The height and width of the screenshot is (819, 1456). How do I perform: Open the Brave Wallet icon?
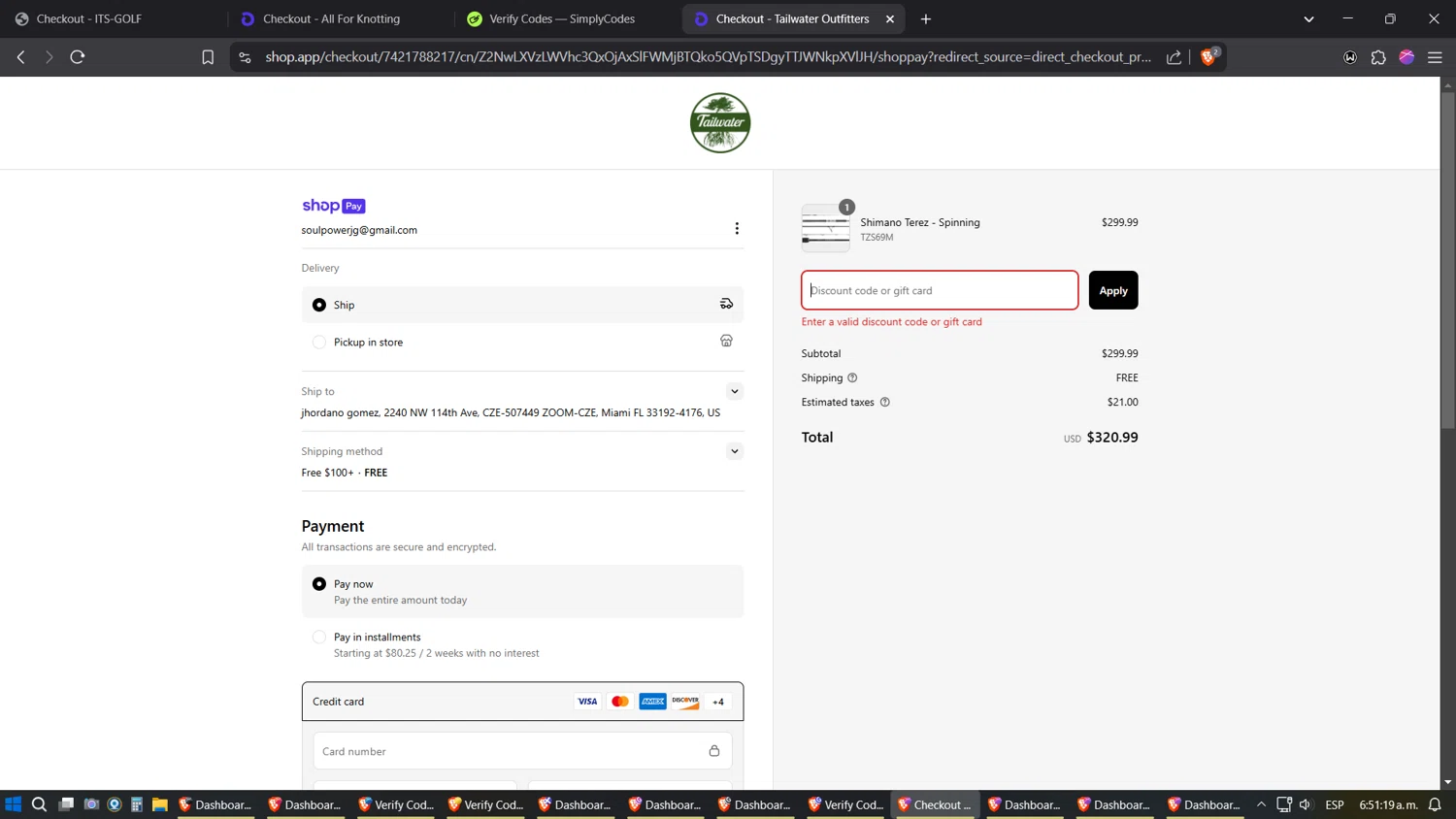click(x=1349, y=57)
